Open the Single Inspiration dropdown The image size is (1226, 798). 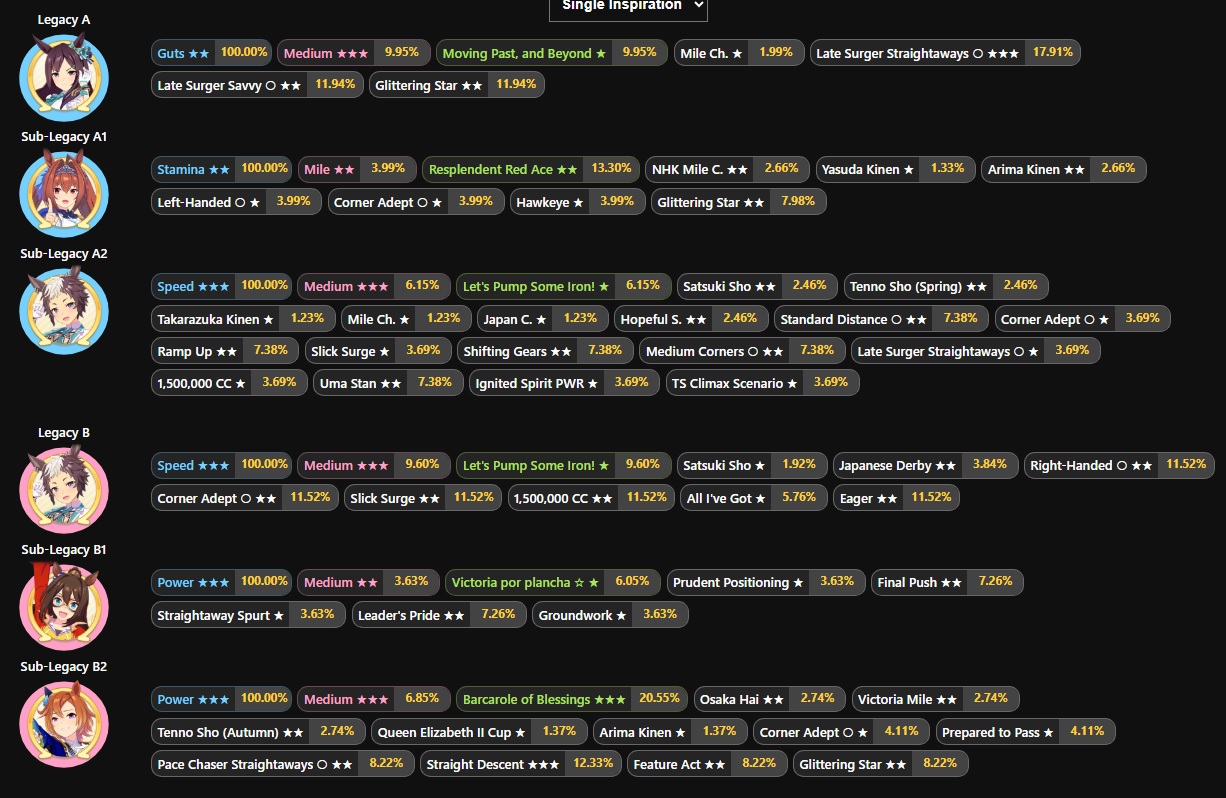pos(628,6)
